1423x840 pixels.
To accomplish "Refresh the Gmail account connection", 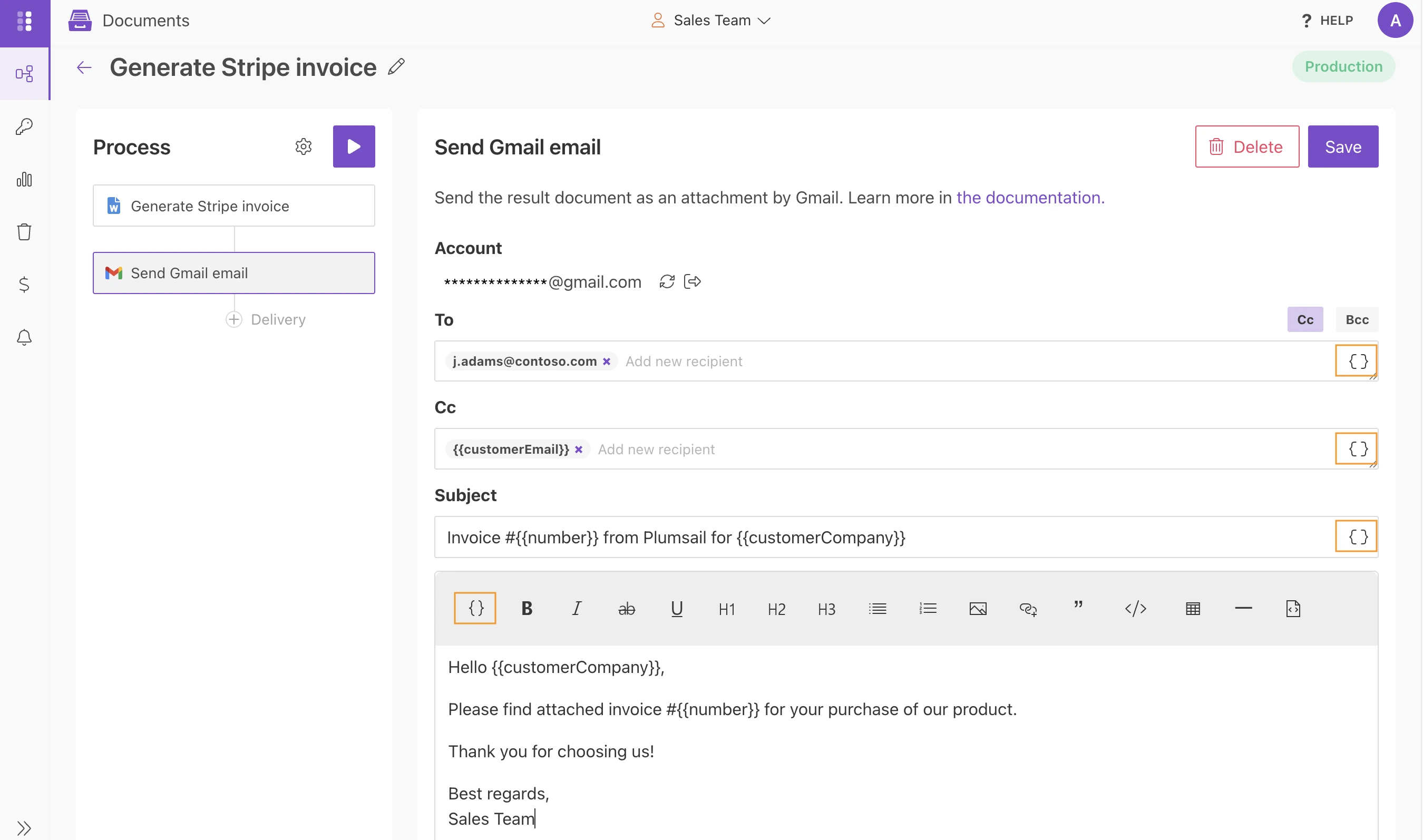I will (x=667, y=281).
